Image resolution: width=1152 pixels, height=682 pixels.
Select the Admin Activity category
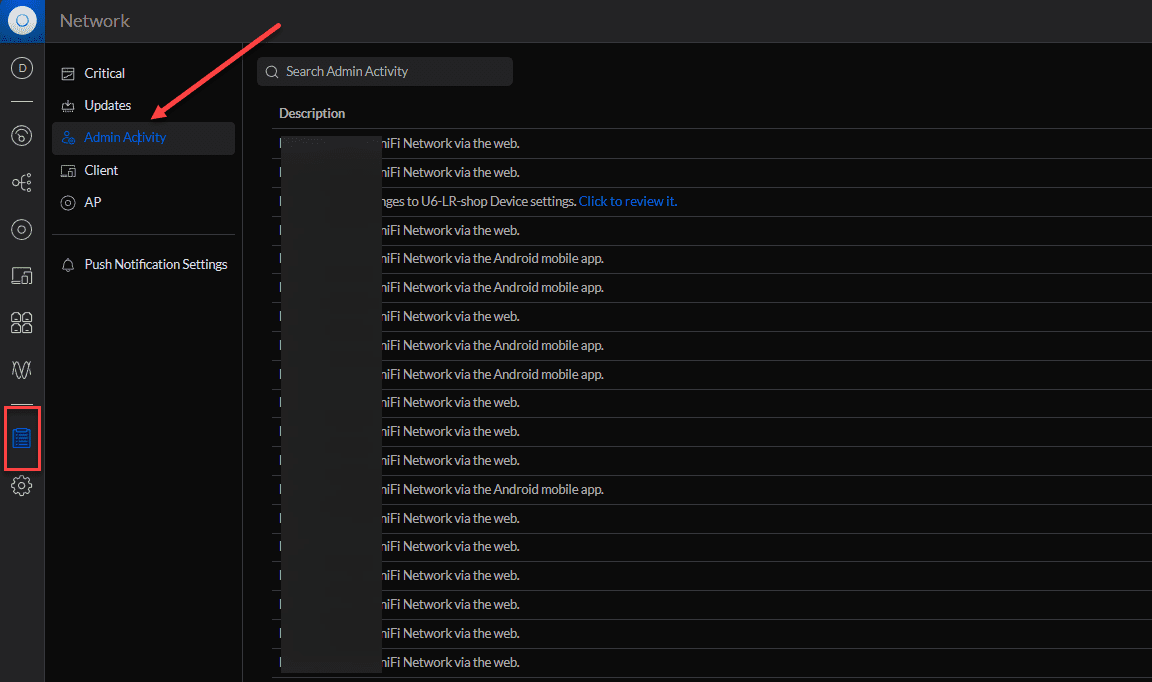pos(143,138)
